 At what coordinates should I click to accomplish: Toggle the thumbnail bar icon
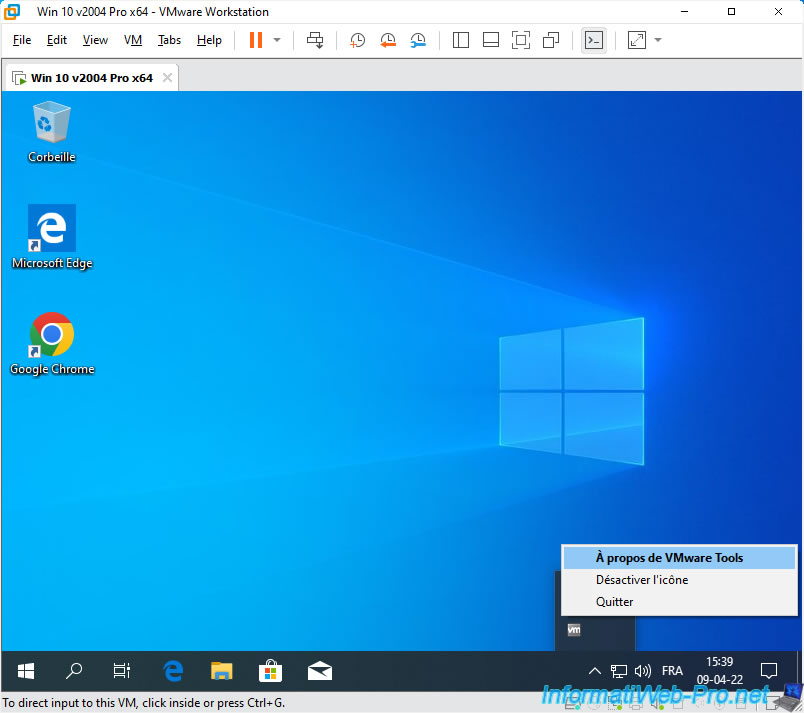[x=491, y=40]
